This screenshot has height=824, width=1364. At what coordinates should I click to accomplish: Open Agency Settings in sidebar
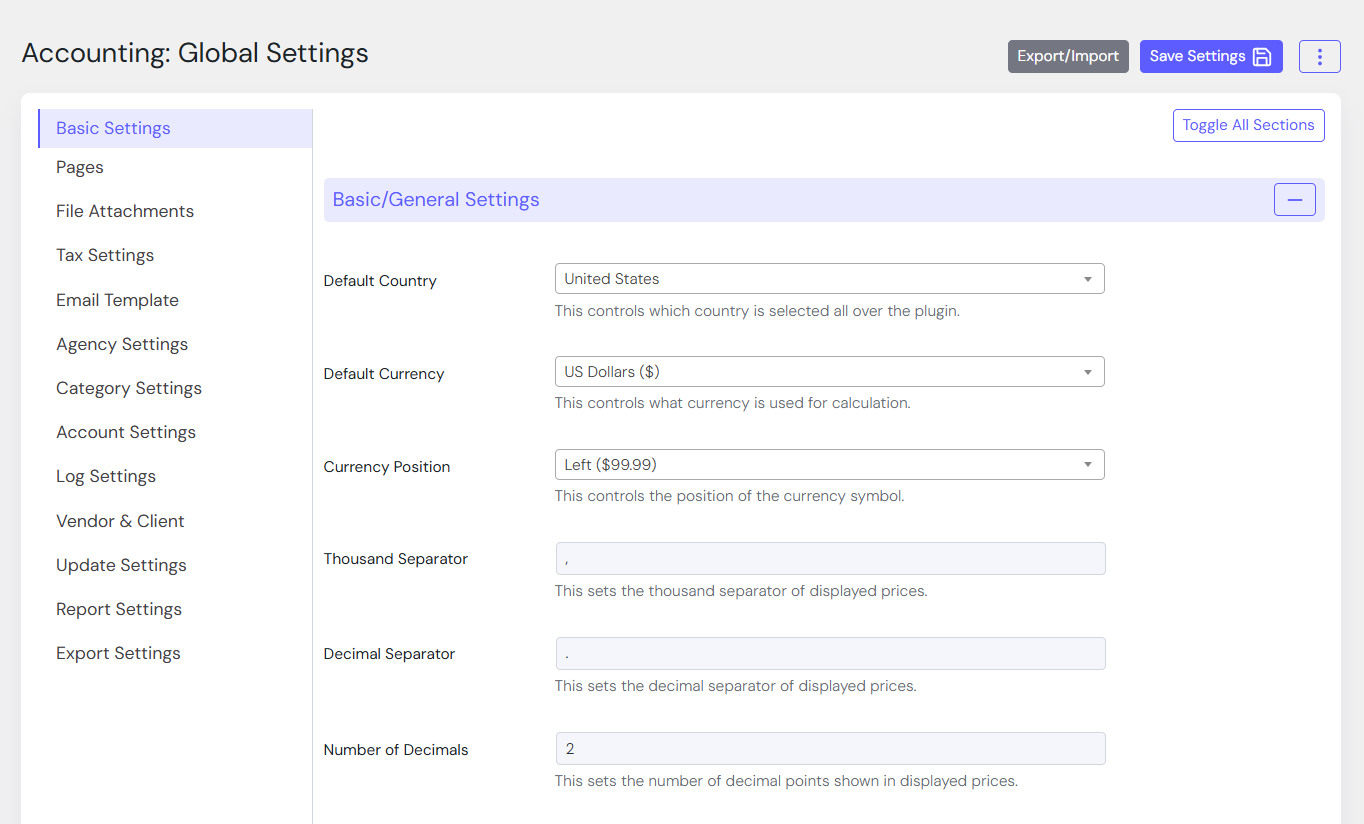(x=122, y=345)
